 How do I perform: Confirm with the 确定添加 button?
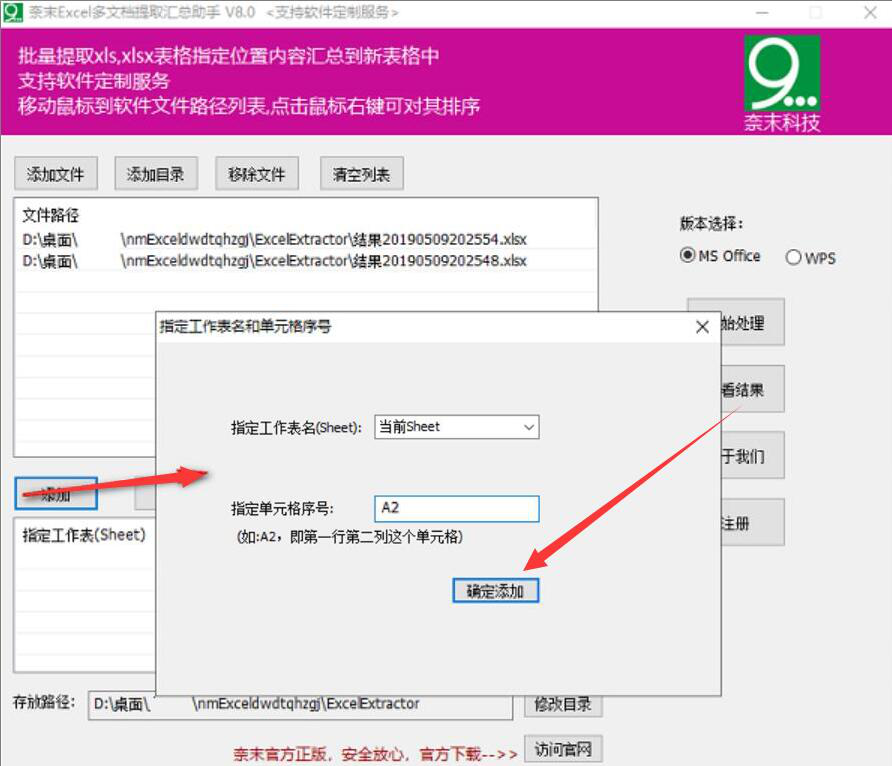495,591
